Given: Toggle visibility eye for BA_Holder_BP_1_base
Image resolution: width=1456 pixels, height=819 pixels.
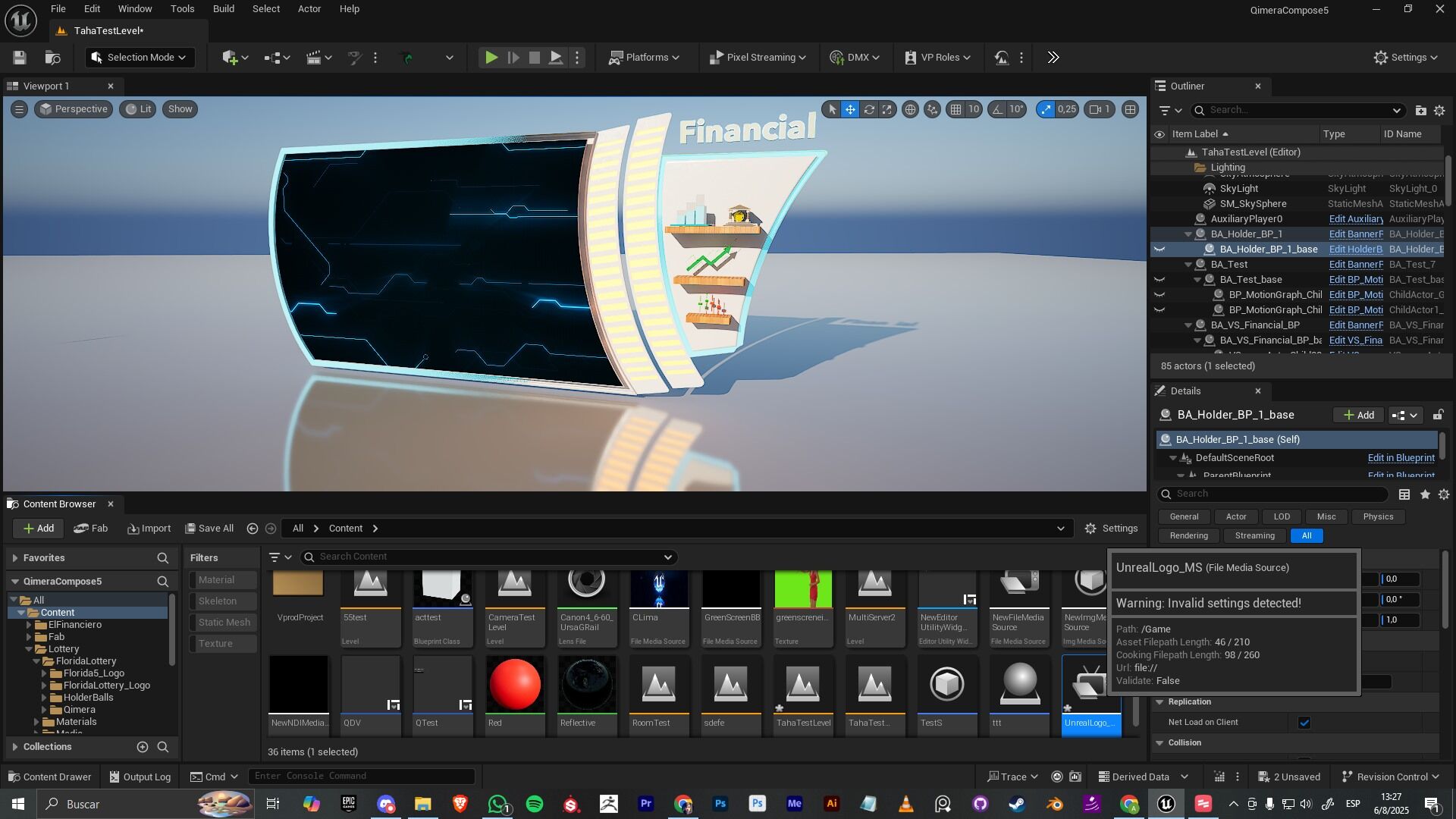Looking at the screenshot, I should pos(1159,249).
